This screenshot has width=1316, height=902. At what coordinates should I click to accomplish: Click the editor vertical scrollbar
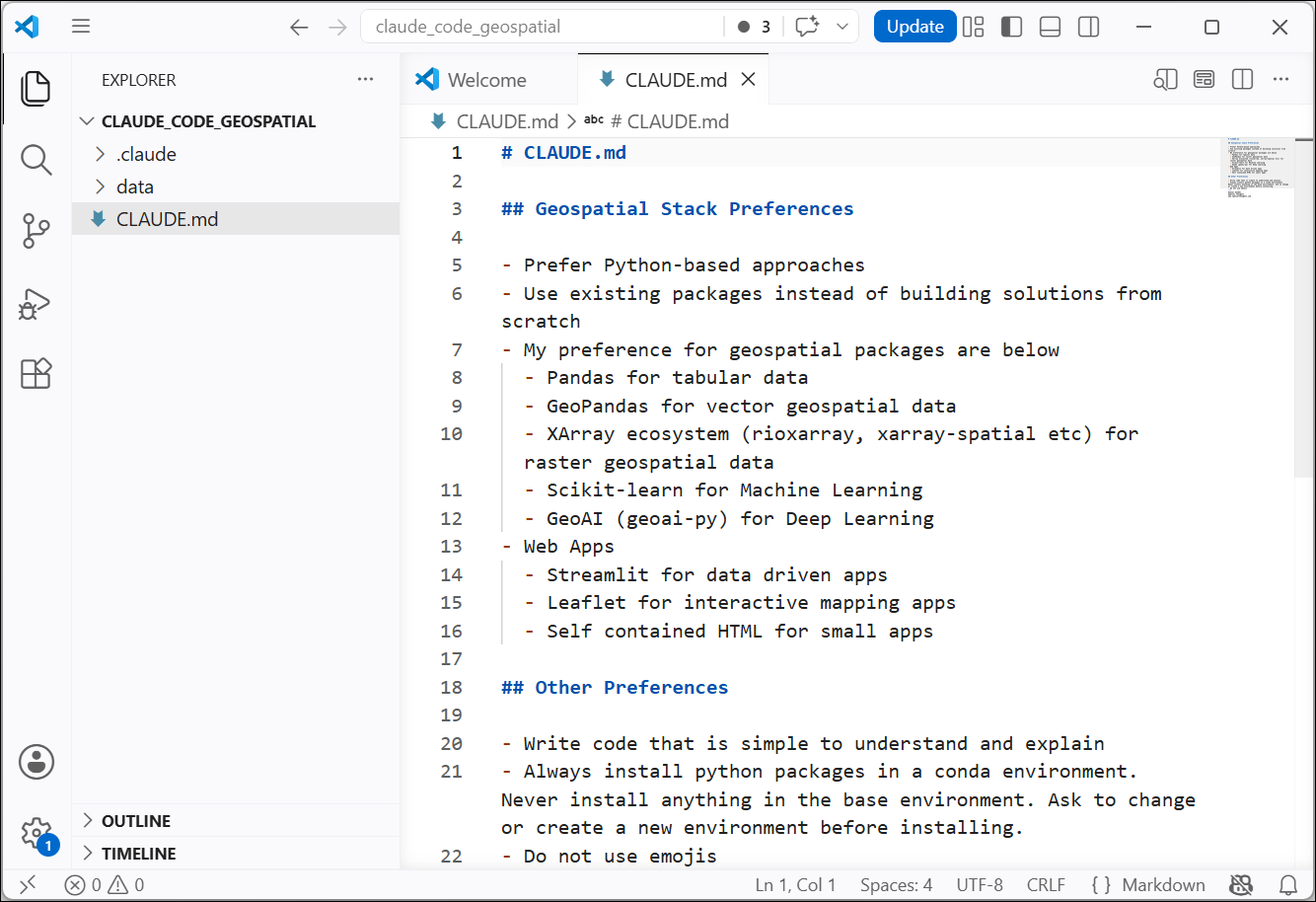[1304, 308]
